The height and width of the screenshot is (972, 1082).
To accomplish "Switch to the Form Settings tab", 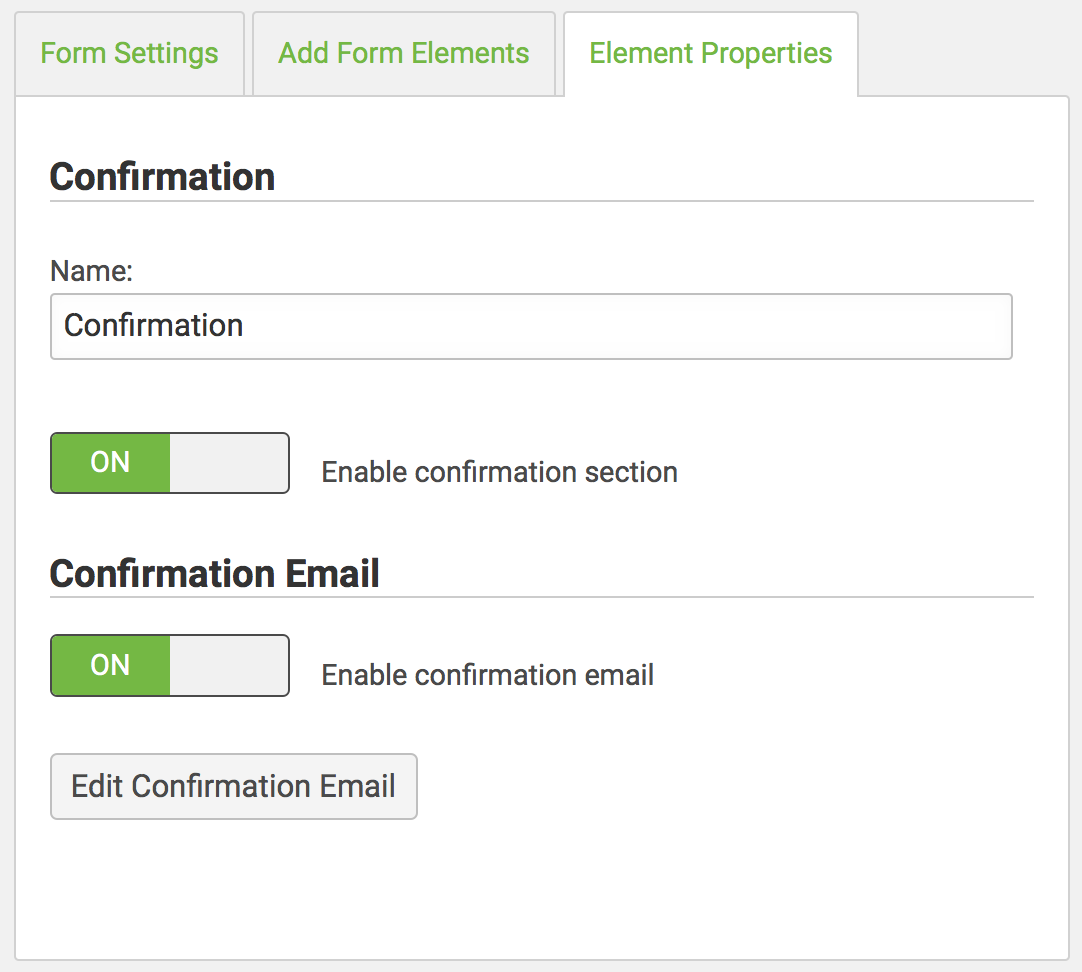I will tap(130, 53).
